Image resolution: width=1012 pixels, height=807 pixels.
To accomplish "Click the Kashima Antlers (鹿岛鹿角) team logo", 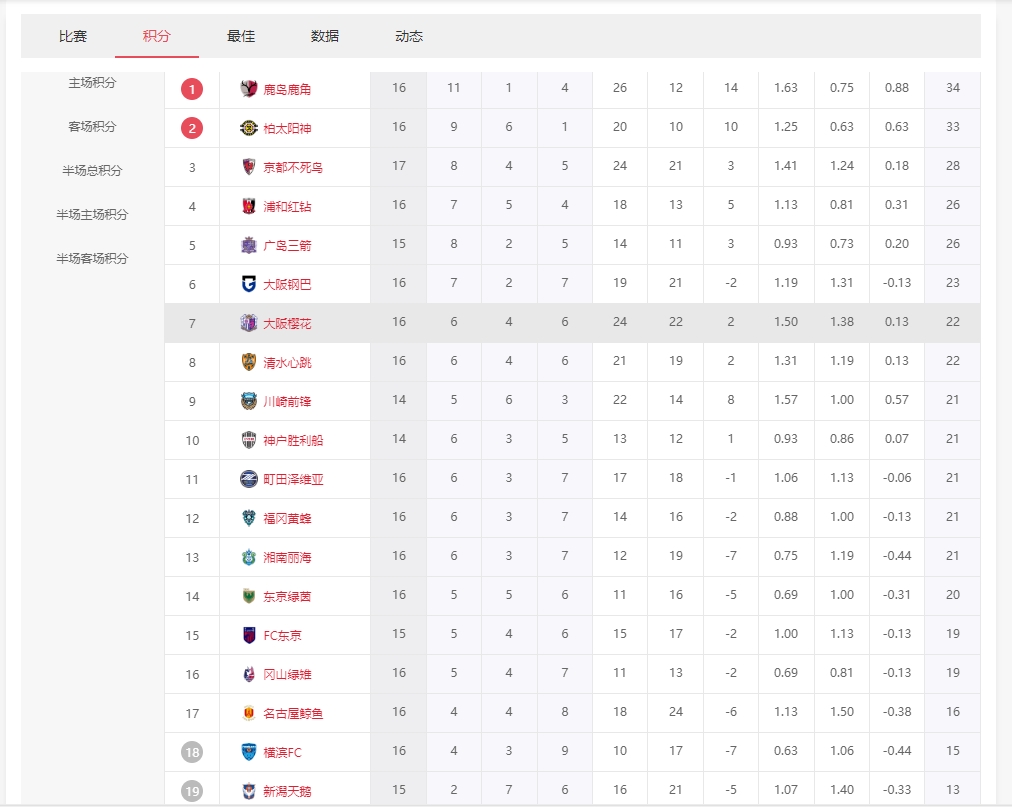I will coord(249,89).
